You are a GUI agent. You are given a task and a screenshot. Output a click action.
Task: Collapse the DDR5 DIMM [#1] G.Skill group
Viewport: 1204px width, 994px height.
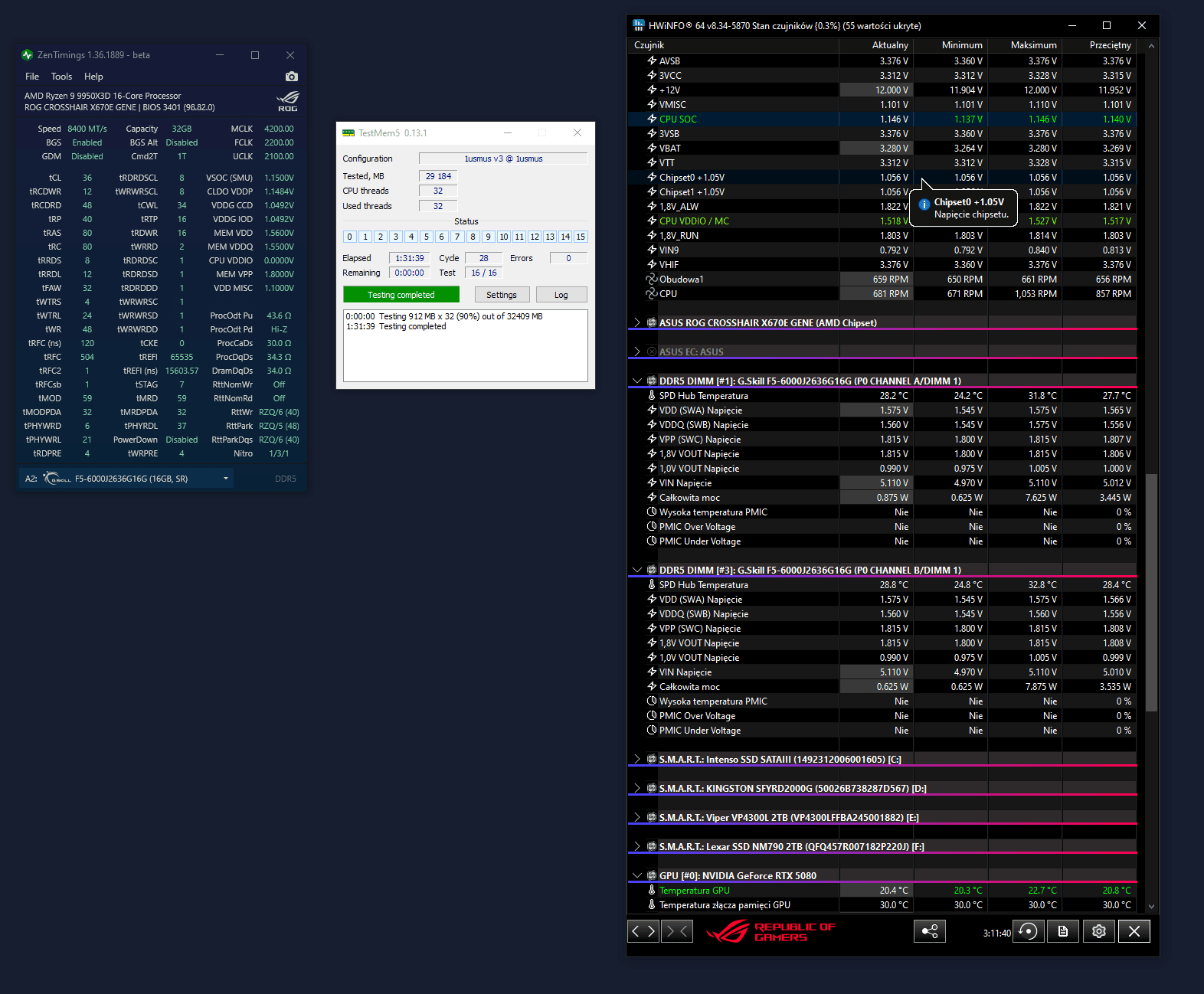tap(637, 381)
